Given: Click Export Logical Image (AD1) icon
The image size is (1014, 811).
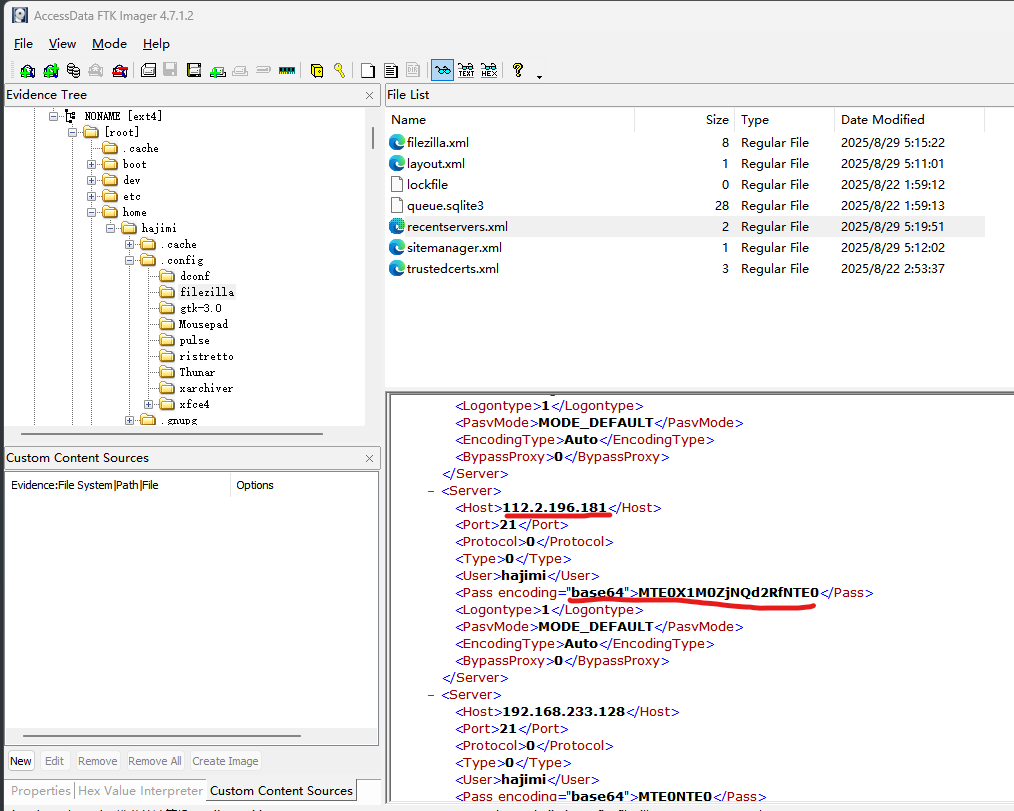Looking at the screenshot, I should 193,70.
